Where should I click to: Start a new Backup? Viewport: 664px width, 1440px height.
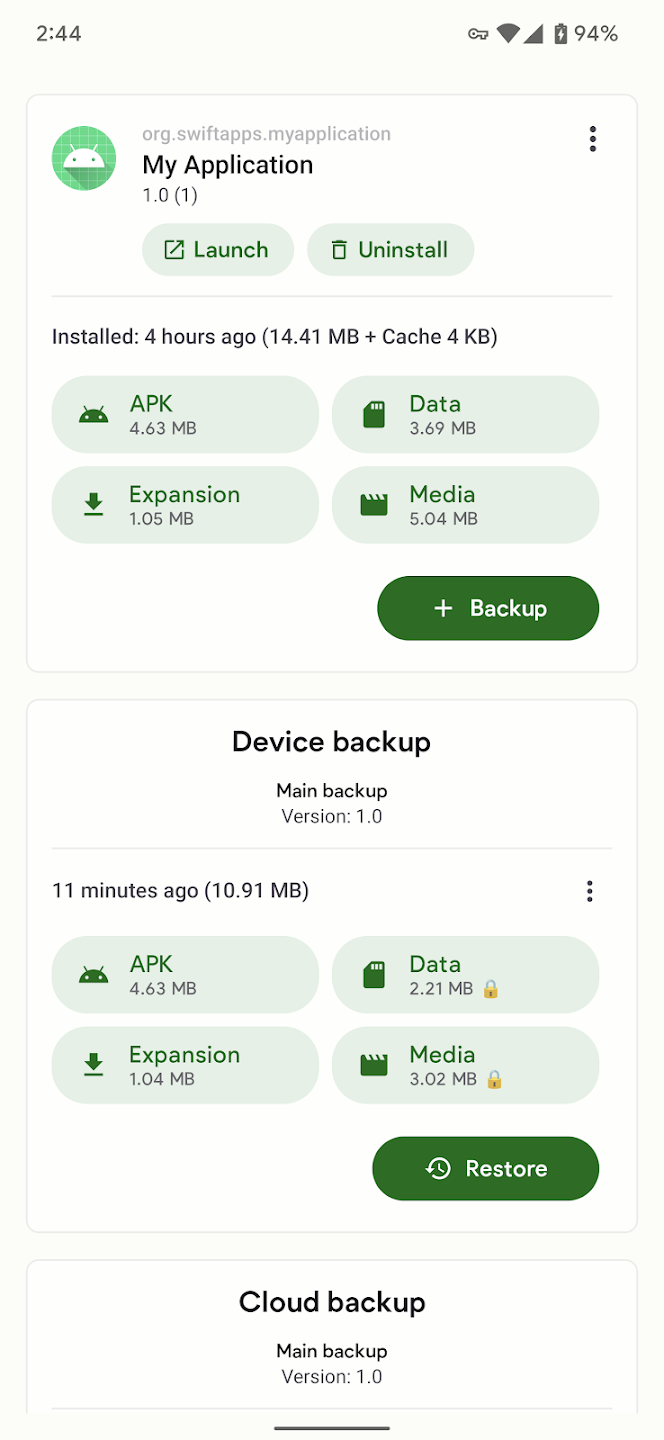point(488,608)
